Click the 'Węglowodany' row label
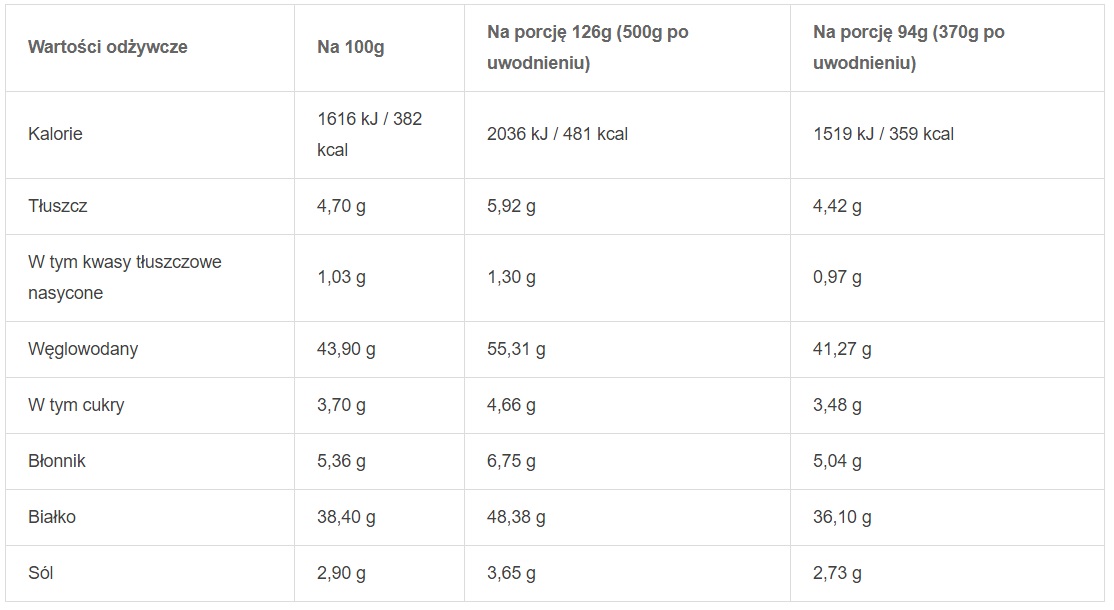The height and width of the screenshot is (610, 1114). (x=83, y=349)
